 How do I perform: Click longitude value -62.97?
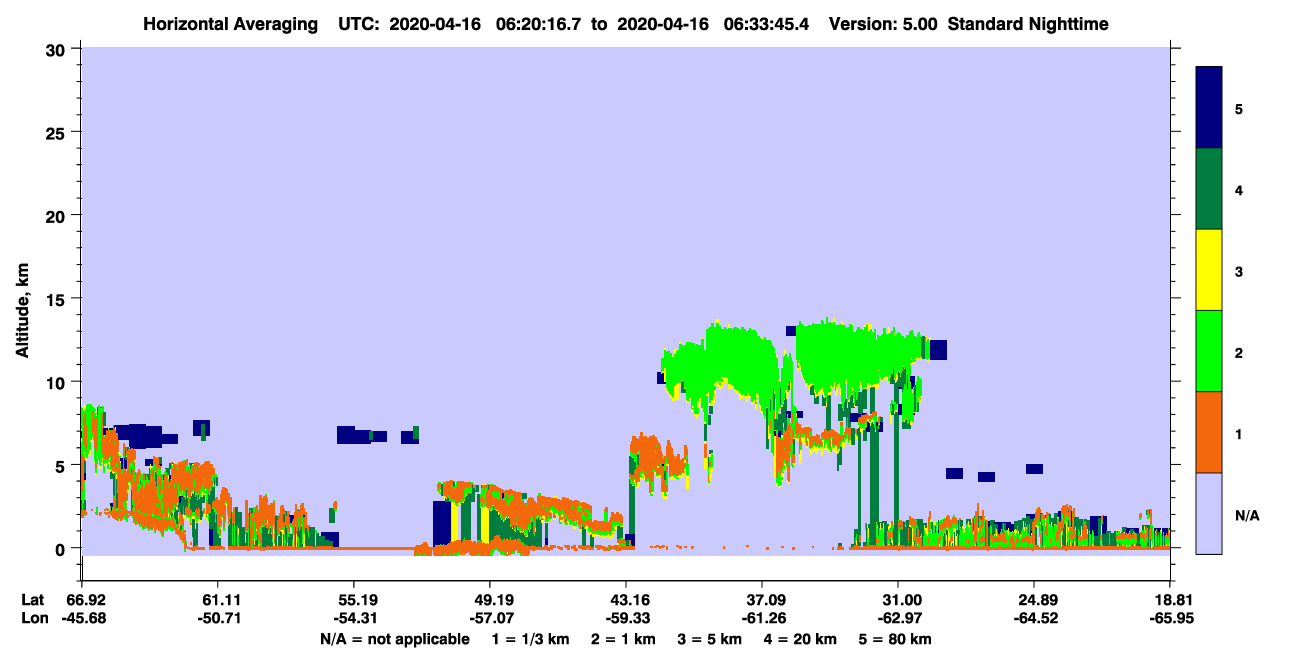click(x=898, y=618)
